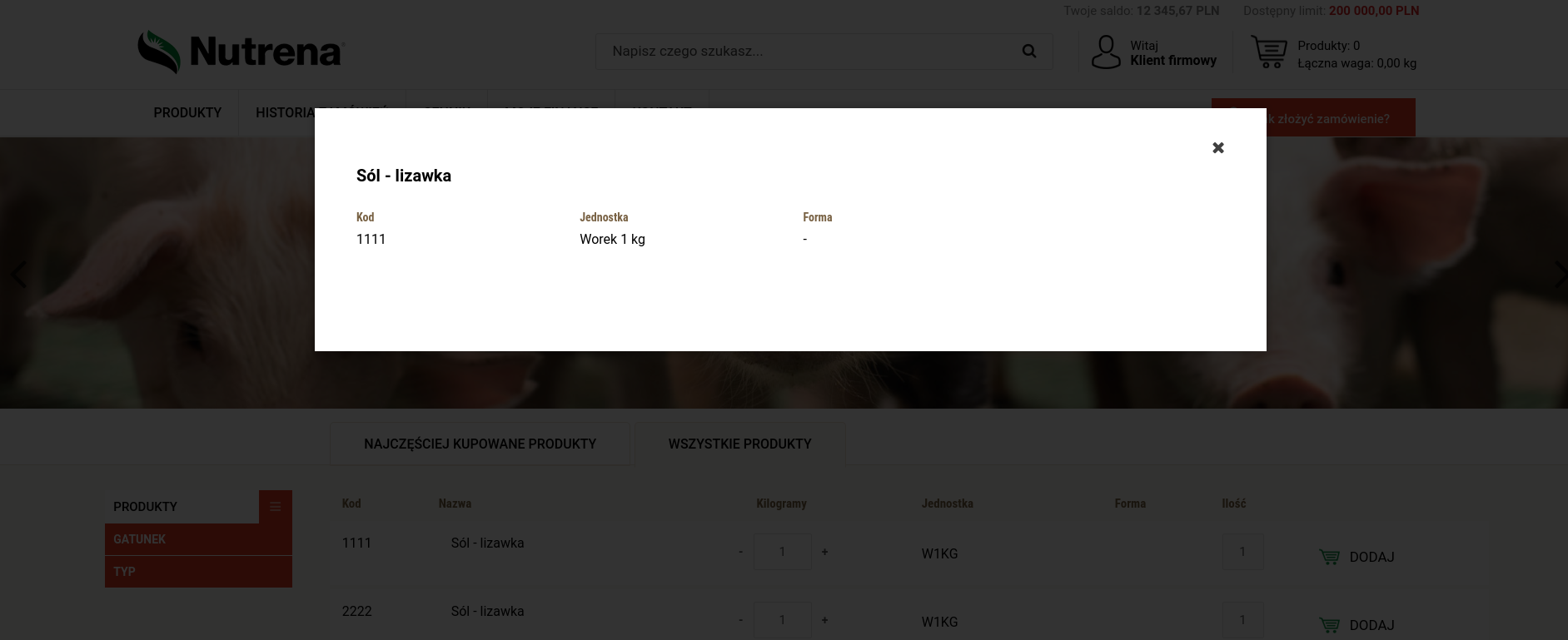This screenshot has height=640, width=1568.
Task: Open the user account icon
Action: (x=1106, y=52)
